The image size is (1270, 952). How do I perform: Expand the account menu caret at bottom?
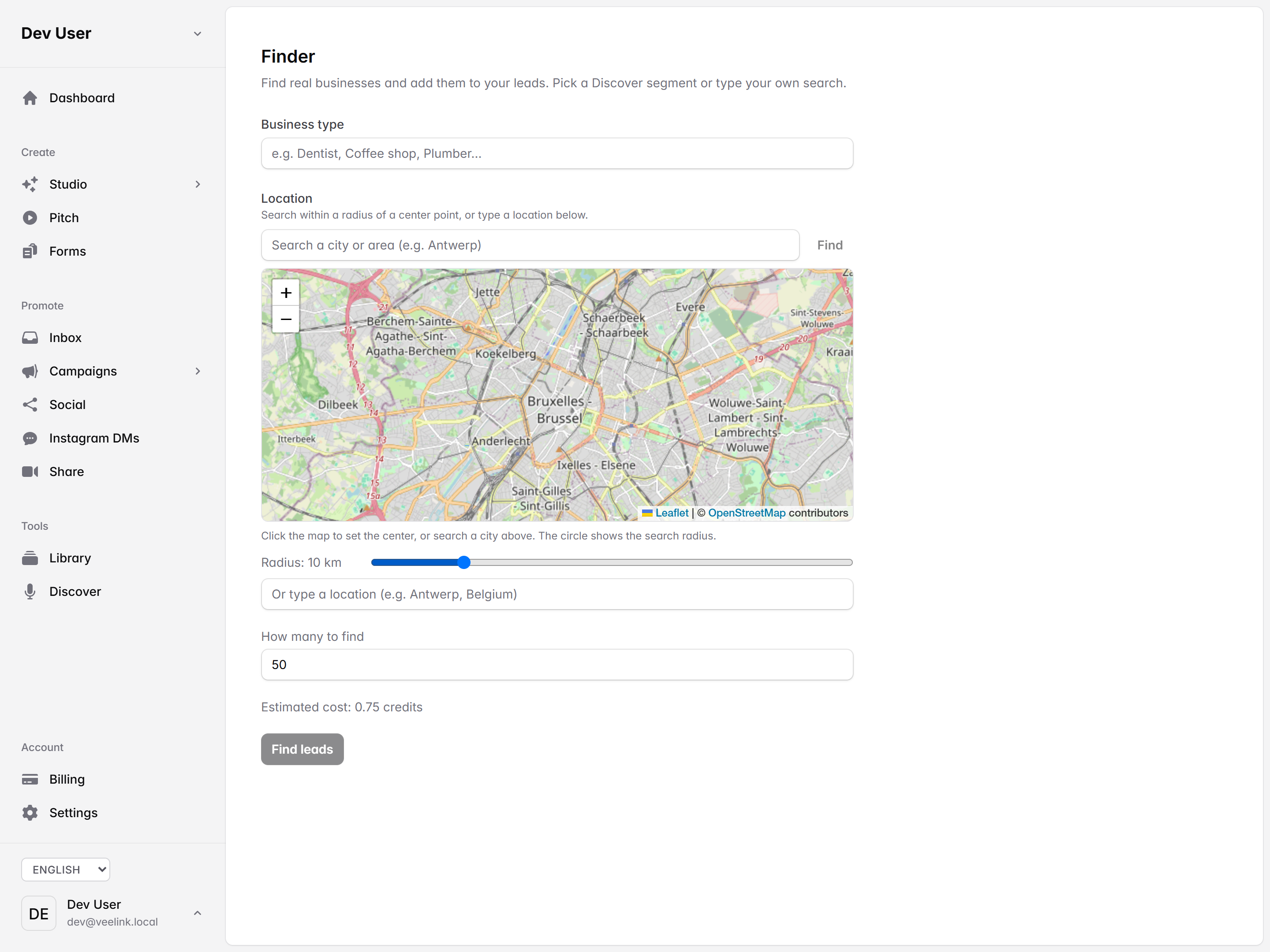(198, 913)
